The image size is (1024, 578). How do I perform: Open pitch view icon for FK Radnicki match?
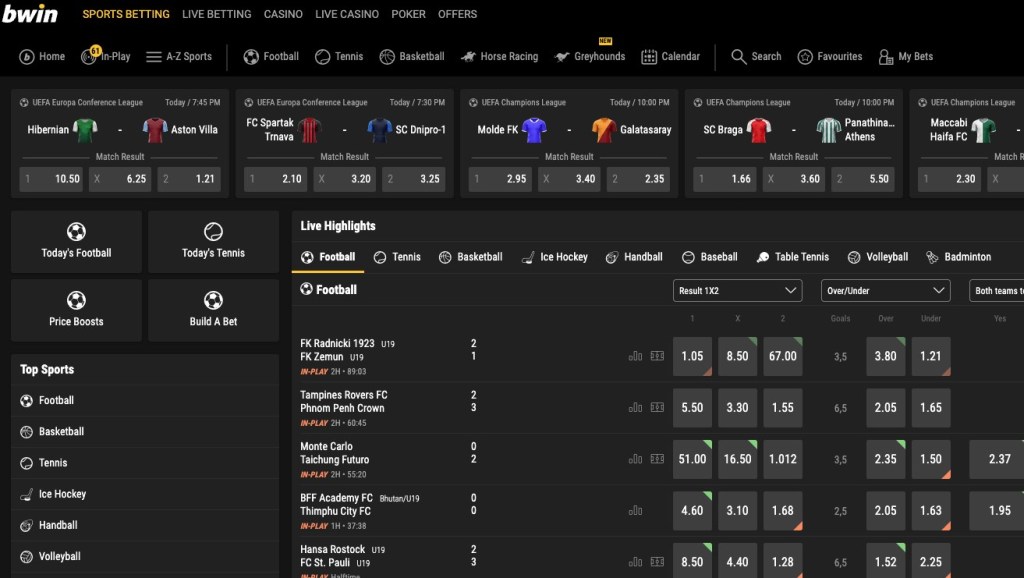pos(657,356)
